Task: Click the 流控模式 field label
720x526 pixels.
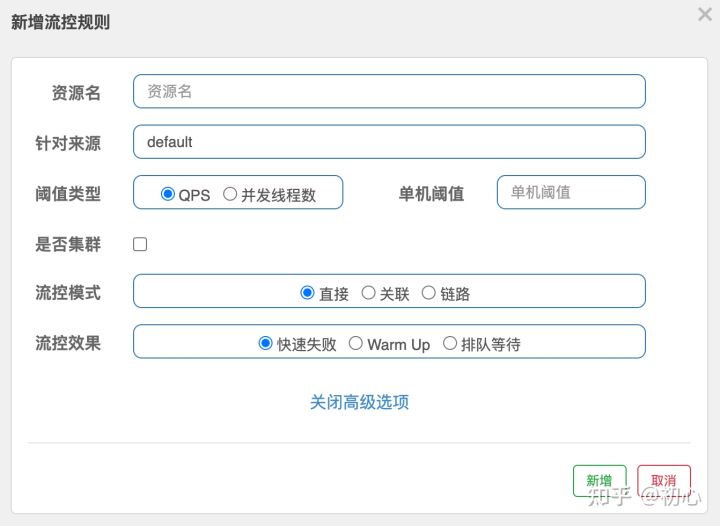Action: tap(68, 292)
